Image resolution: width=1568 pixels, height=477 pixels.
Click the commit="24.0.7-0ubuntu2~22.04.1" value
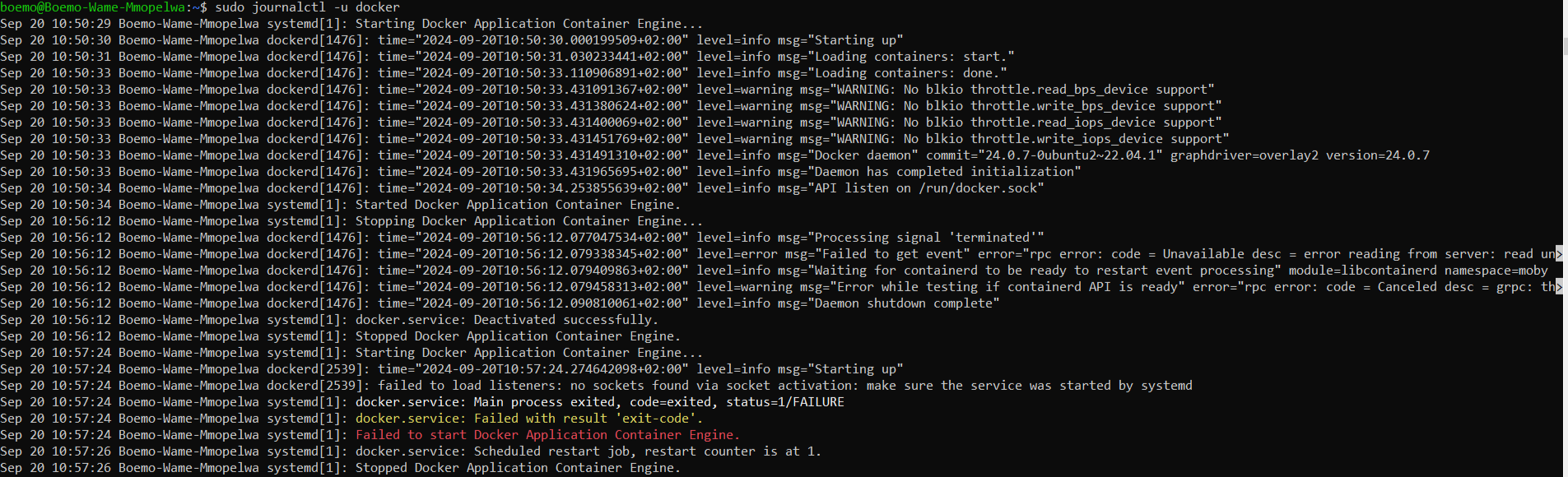(x=1044, y=155)
